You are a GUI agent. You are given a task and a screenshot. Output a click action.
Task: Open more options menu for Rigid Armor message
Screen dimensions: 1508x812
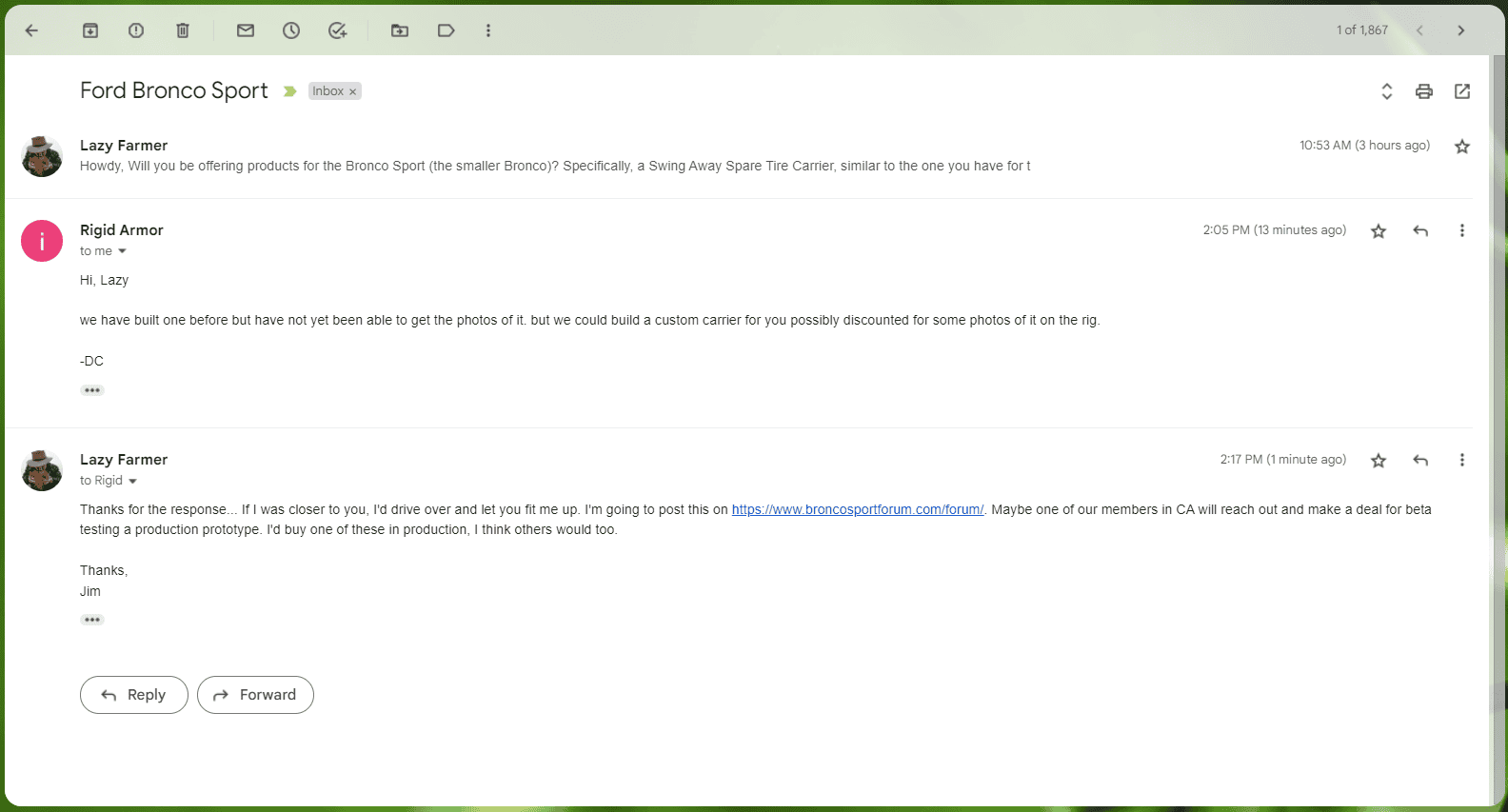[1461, 231]
